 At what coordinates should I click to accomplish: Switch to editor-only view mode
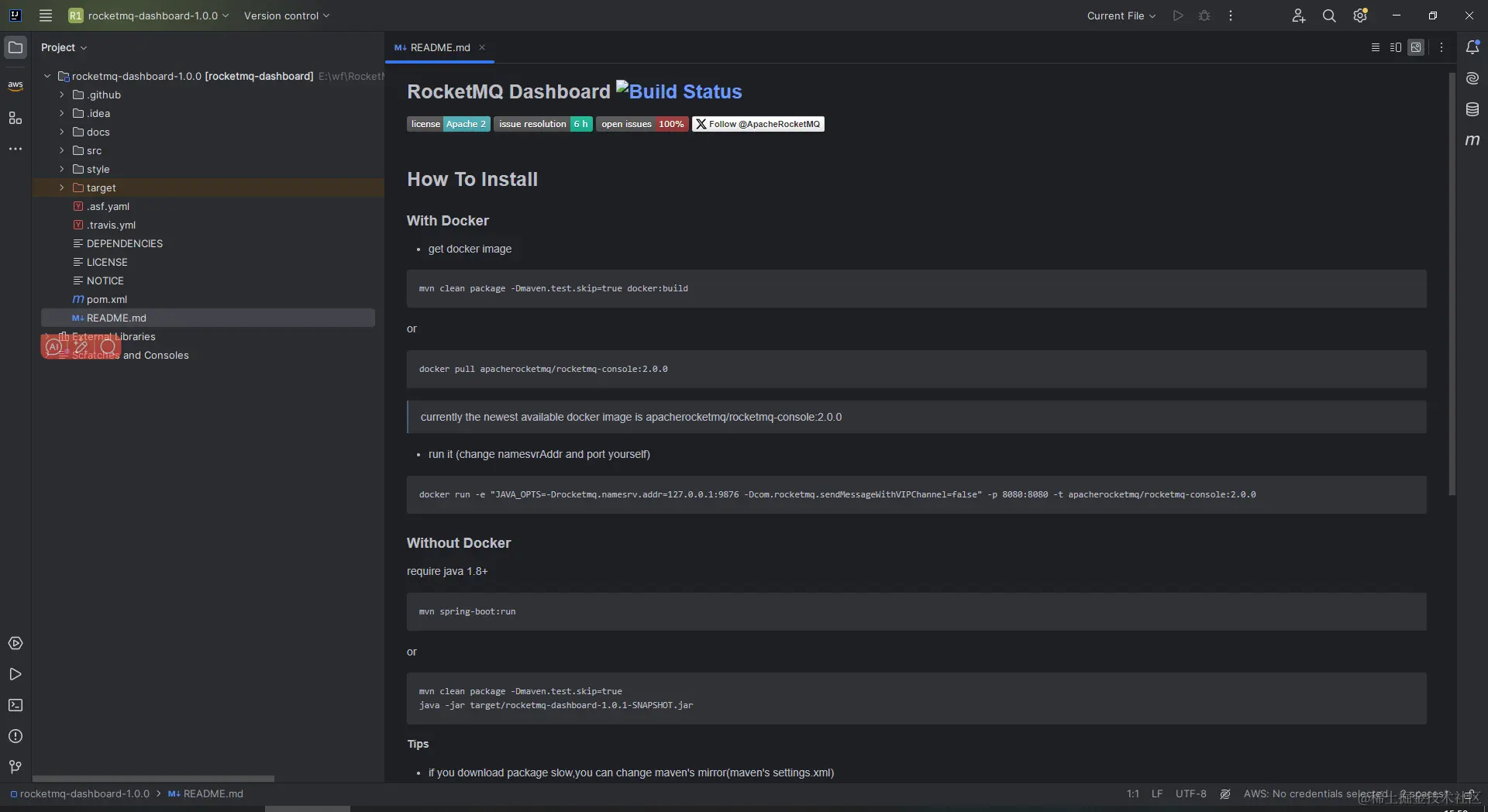[1376, 47]
